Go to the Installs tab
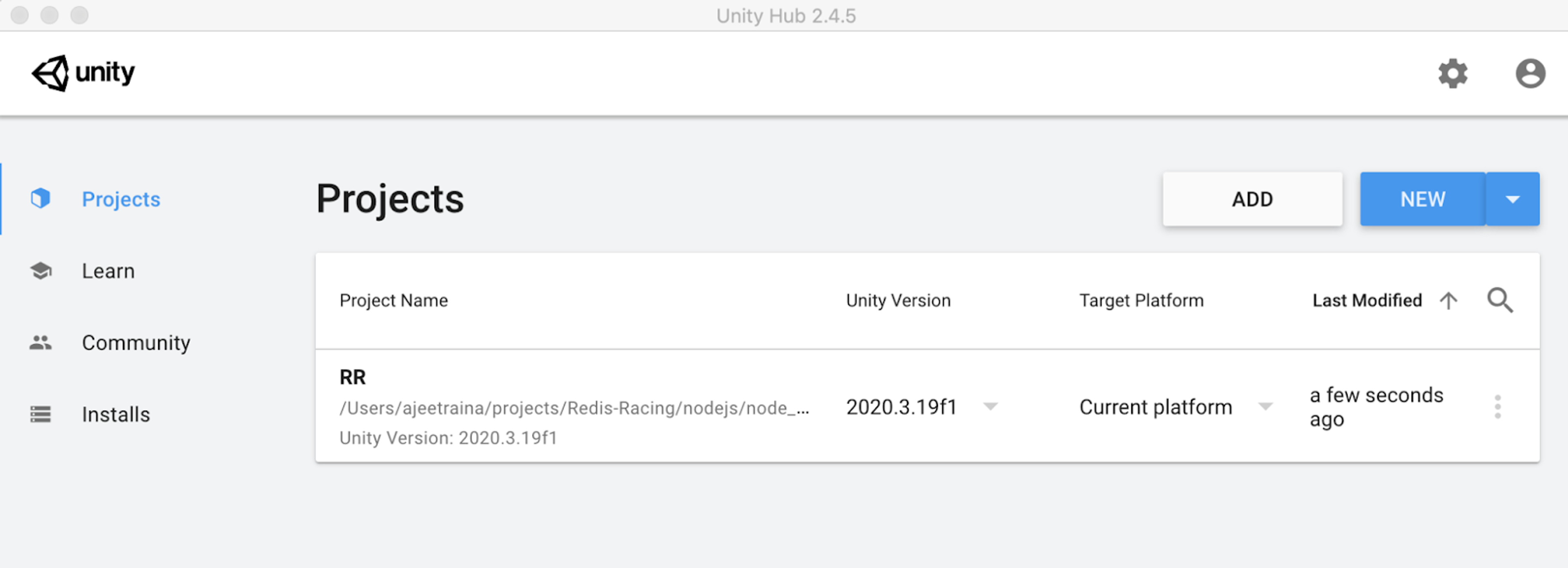The height and width of the screenshot is (568, 1568). [116, 414]
